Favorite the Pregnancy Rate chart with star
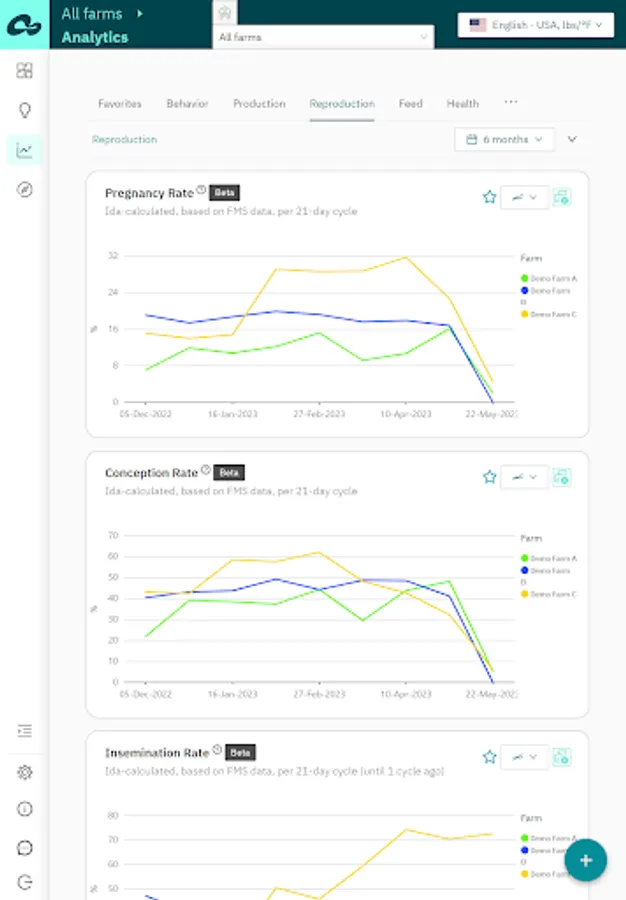The image size is (626, 900). [x=489, y=197]
